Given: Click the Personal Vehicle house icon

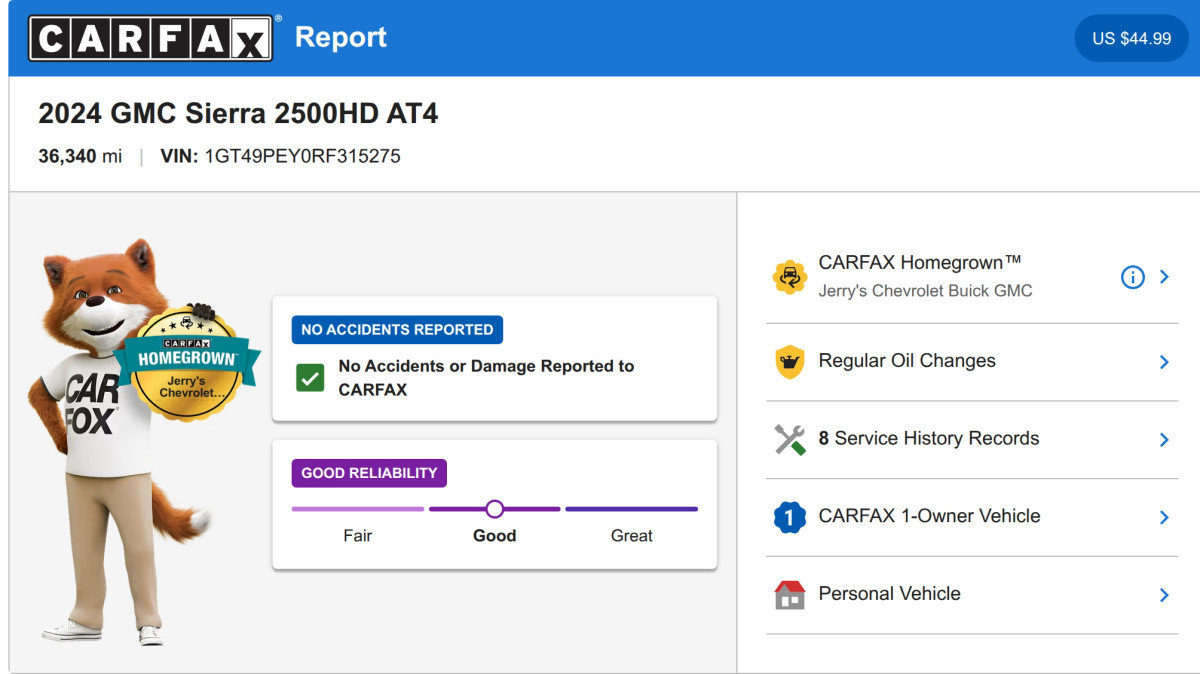Looking at the screenshot, I should [x=790, y=595].
